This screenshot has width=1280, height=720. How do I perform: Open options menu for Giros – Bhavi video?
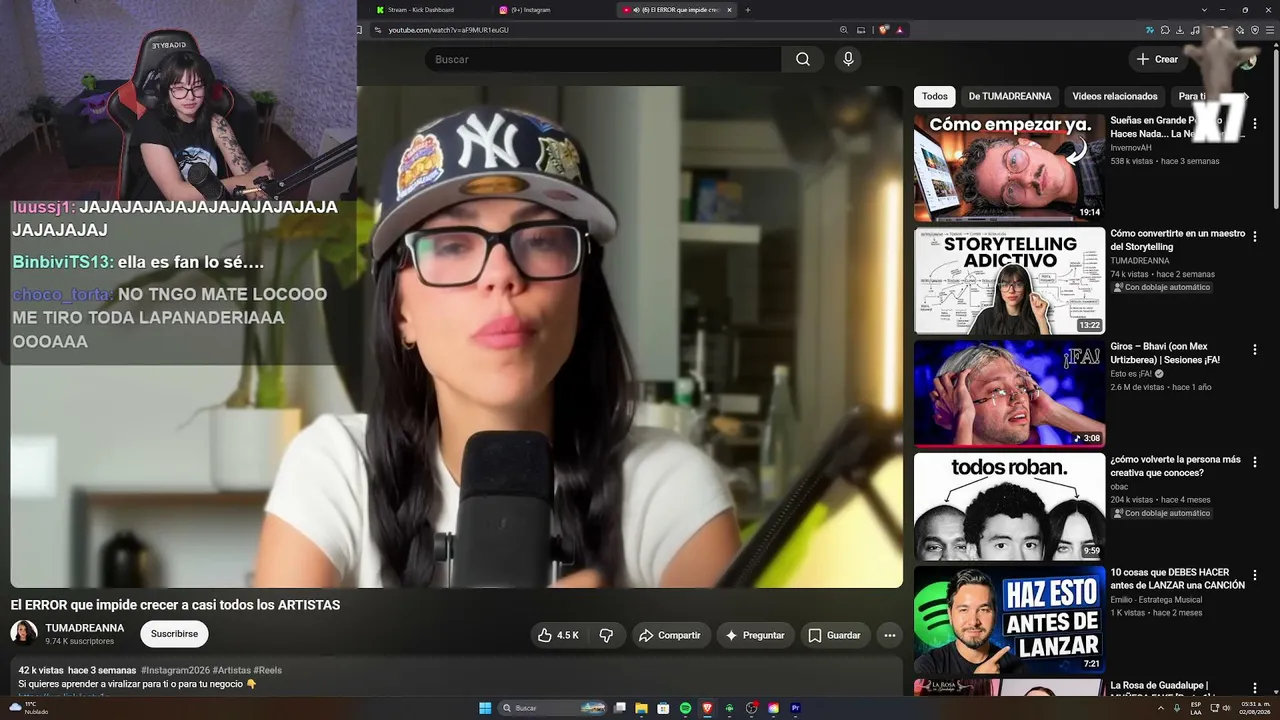pyautogui.click(x=1255, y=350)
